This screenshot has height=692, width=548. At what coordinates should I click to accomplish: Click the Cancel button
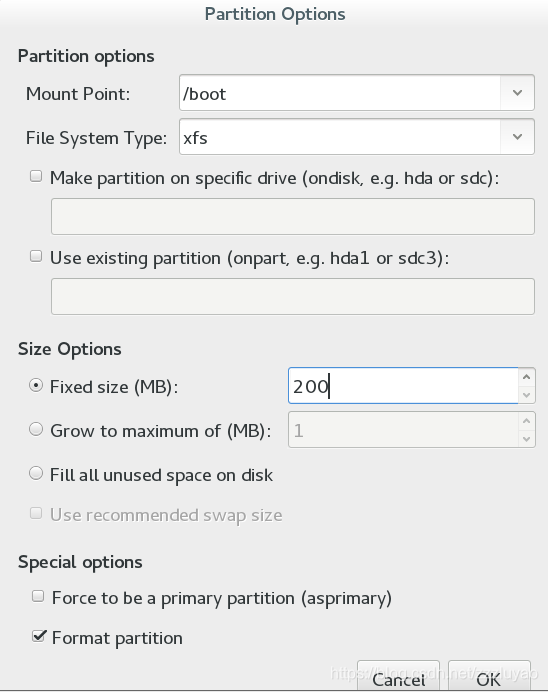point(398,676)
